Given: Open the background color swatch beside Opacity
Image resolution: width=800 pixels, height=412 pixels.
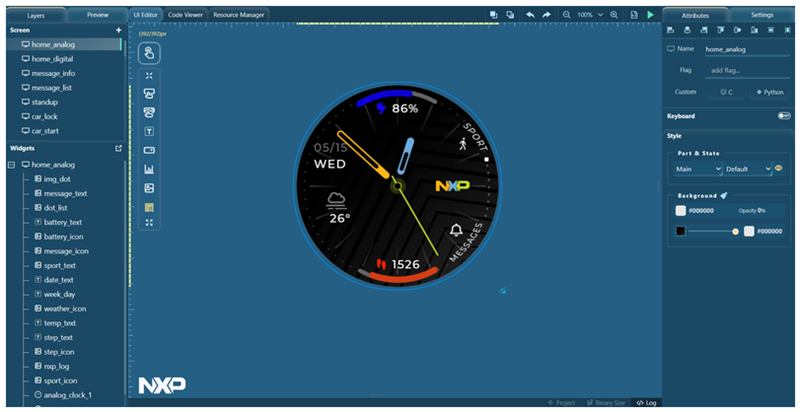Looking at the screenshot, I should (681, 211).
